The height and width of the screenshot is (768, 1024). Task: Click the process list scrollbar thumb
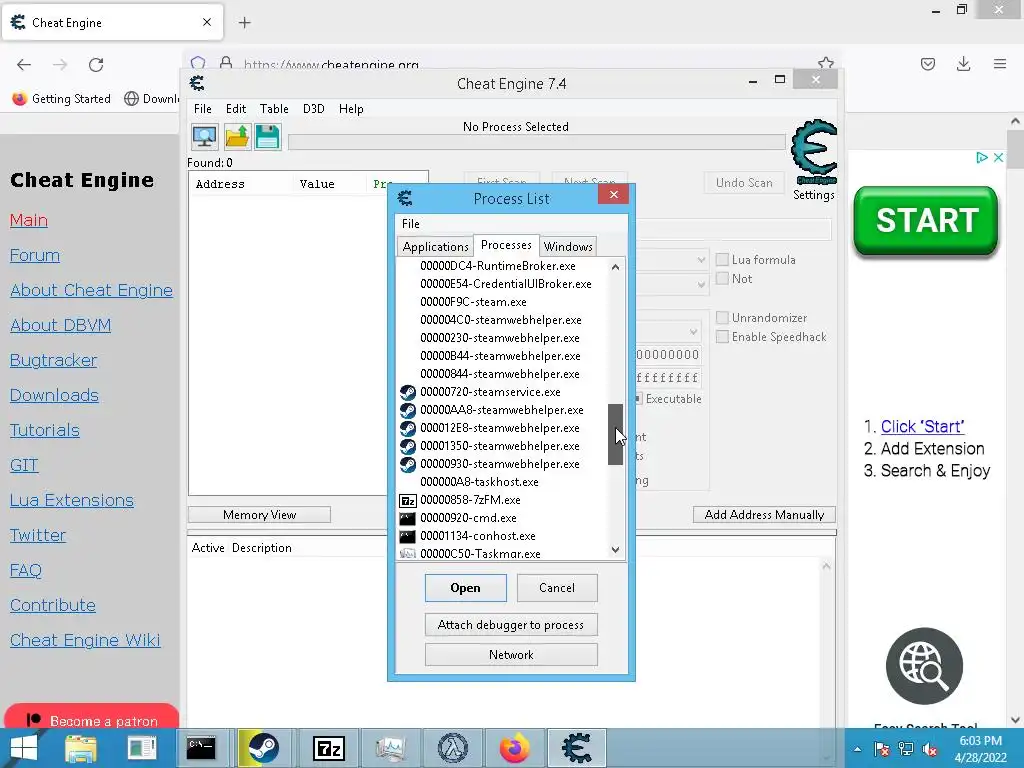[615, 434]
